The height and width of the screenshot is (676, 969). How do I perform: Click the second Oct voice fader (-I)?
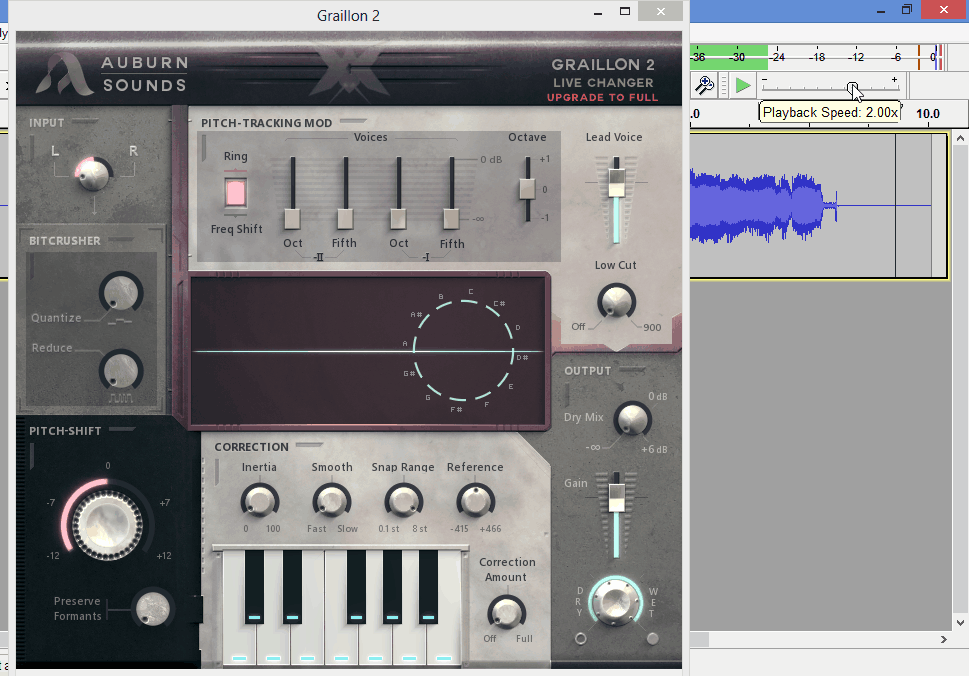[398, 218]
